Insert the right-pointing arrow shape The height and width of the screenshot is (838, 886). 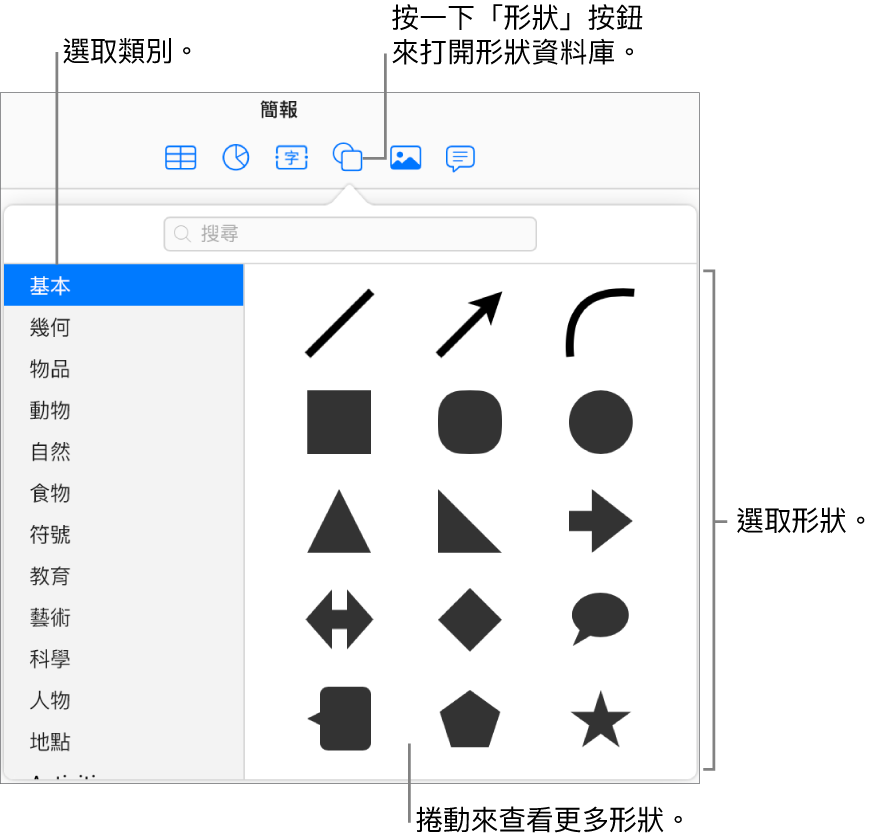pyautogui.click(x=601, y=521)
